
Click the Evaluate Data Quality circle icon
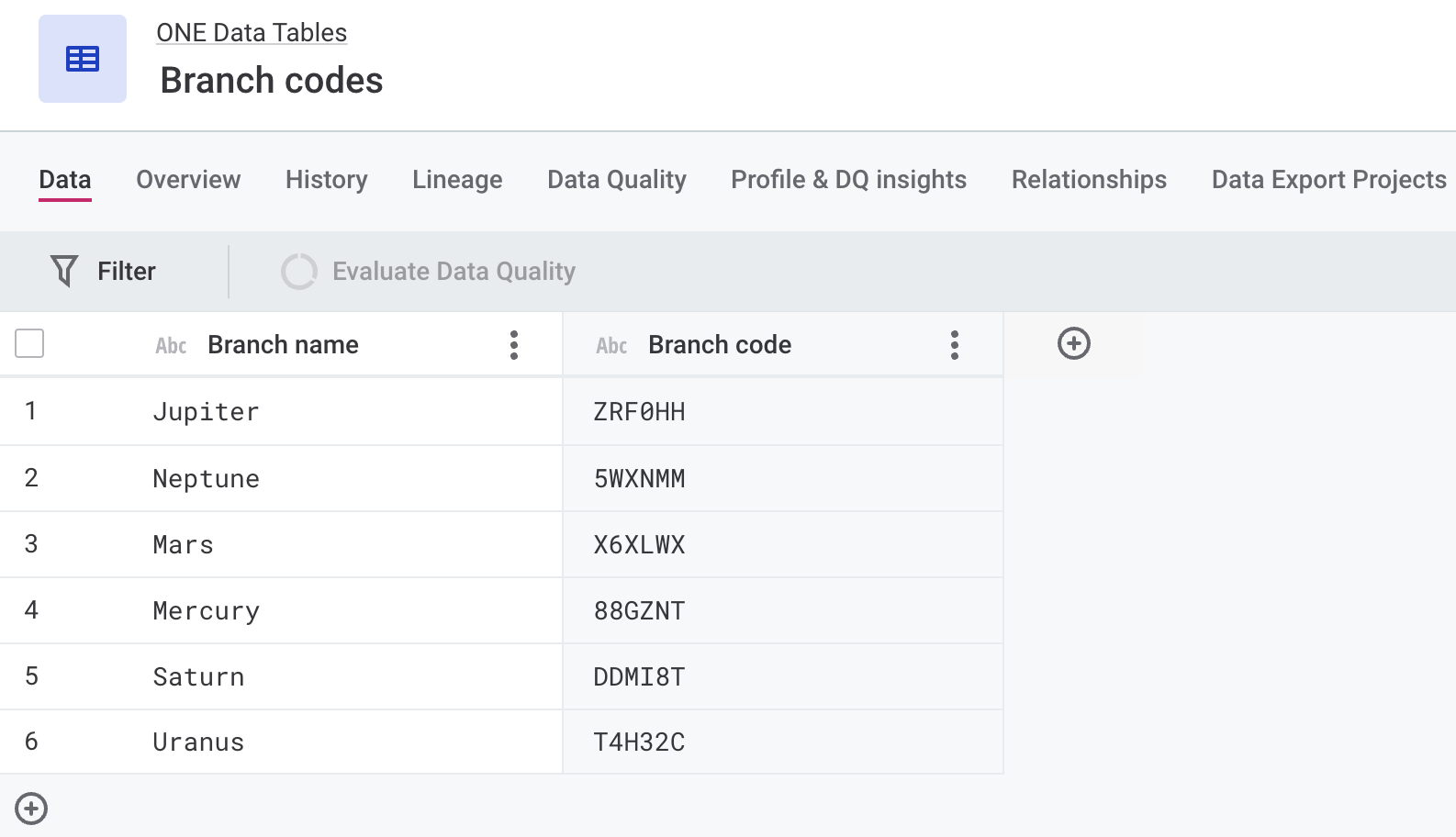[x=298, y=271]
